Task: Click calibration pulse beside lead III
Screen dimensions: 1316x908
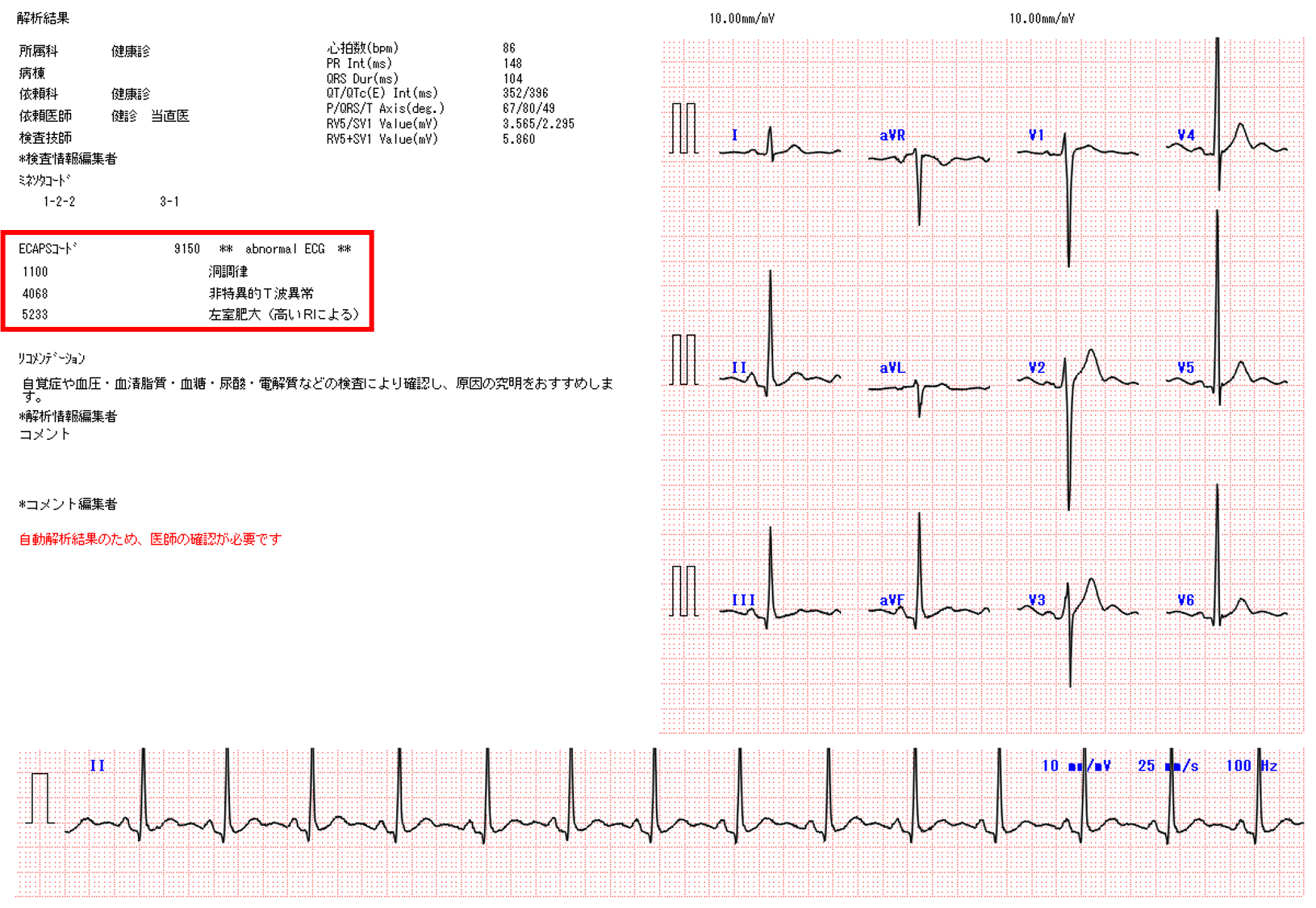Action: (683, 592)
